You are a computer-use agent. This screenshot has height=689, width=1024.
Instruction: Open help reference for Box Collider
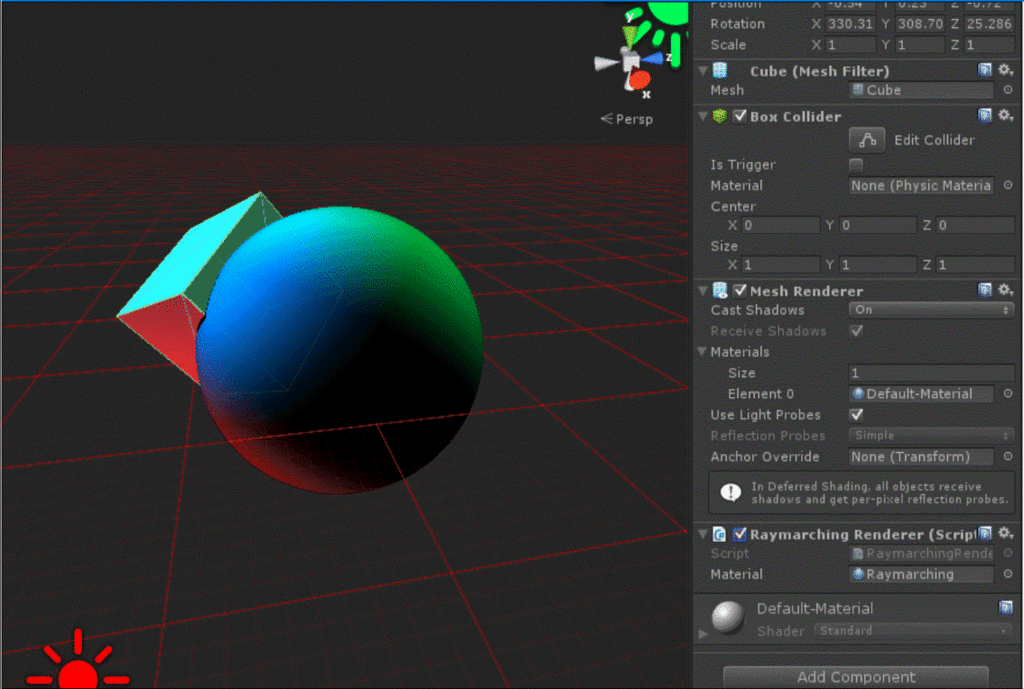(x=985, y=116)
